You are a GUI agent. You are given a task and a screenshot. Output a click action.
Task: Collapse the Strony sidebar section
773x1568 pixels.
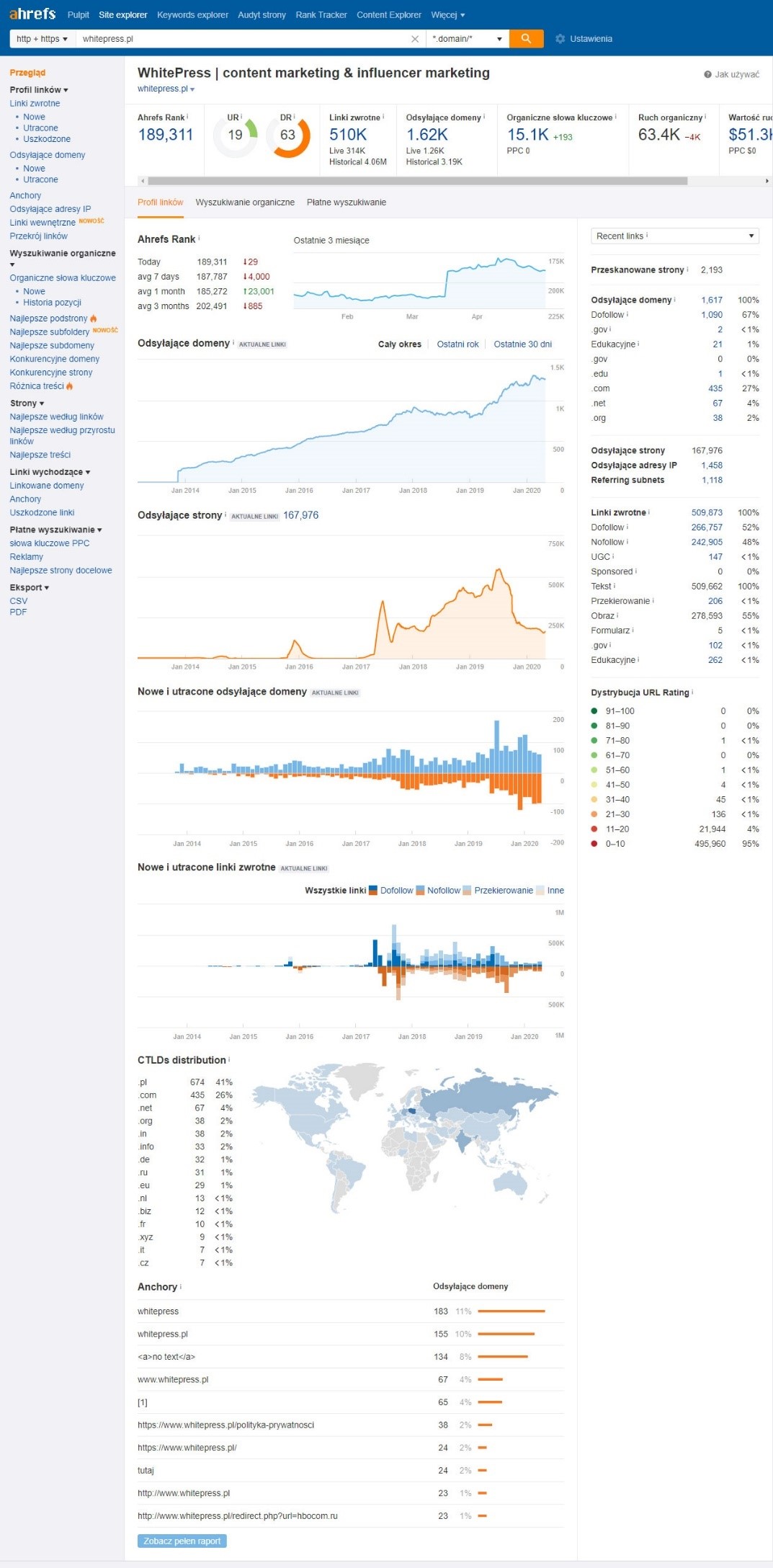coord(27,404)
